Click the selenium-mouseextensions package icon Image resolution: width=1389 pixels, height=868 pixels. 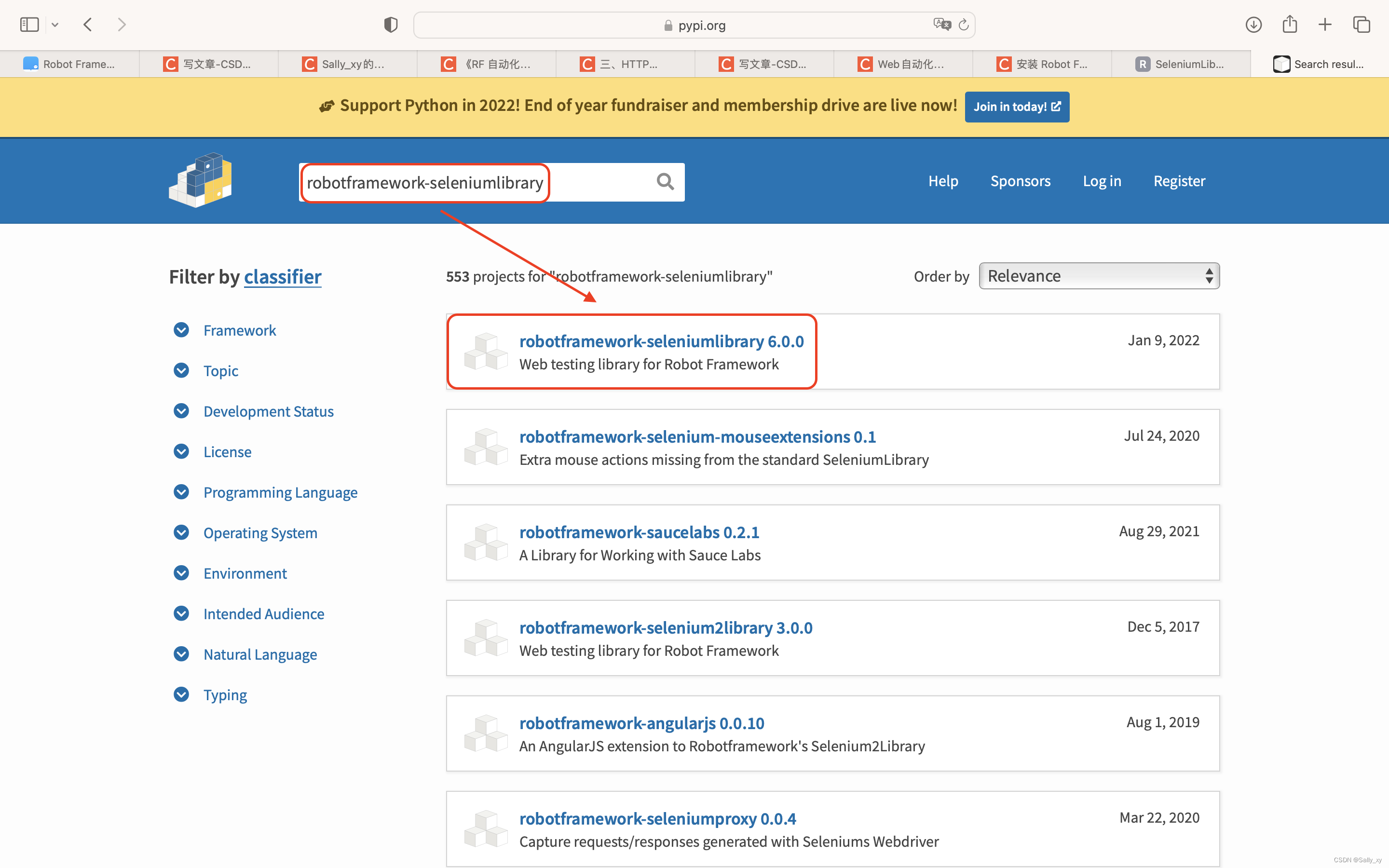(486, 446)
